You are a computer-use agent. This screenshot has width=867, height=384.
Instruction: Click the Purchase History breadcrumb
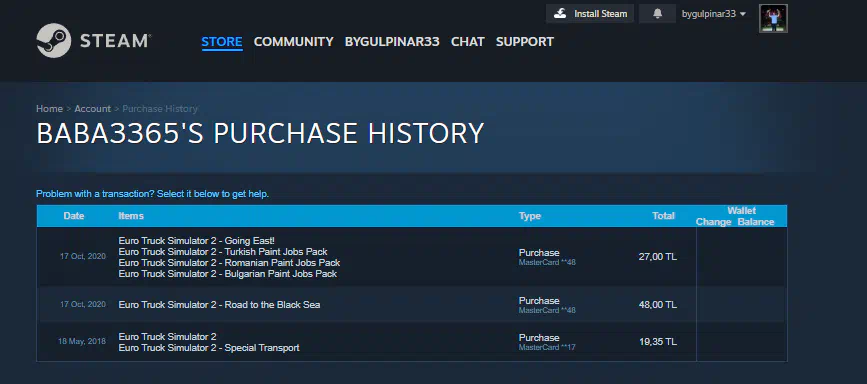(160, 108)
